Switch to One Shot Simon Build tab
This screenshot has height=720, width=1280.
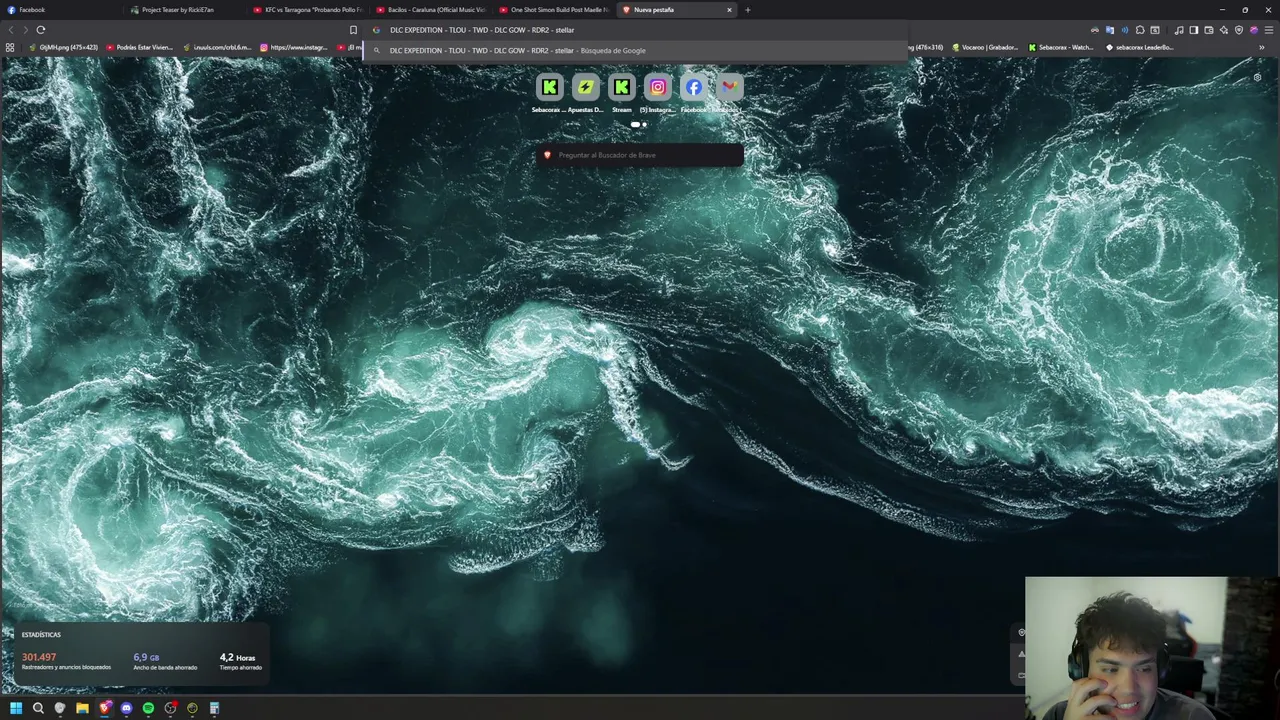pos(554,10)
